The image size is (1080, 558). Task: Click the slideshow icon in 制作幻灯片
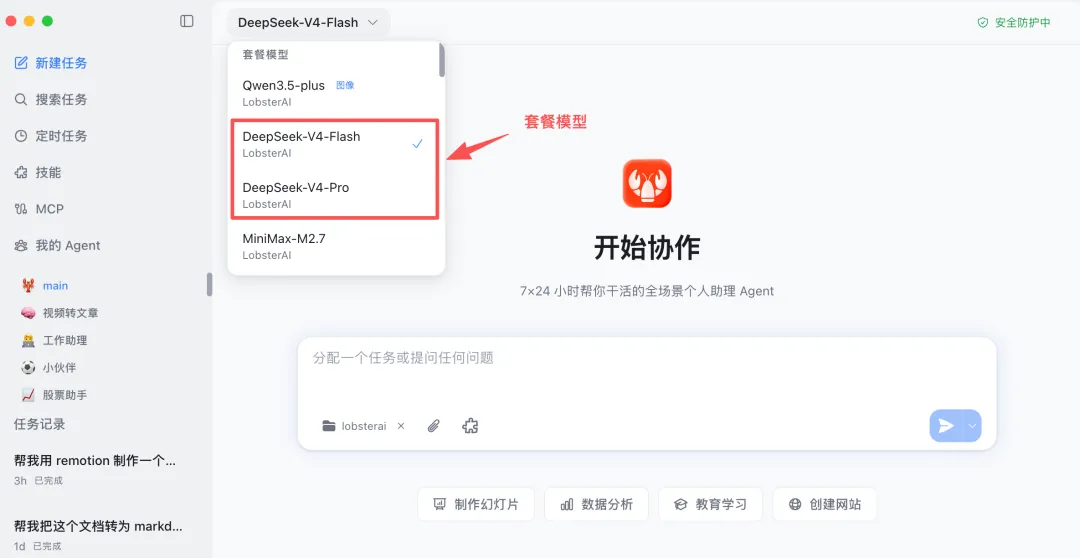(439, 504)
